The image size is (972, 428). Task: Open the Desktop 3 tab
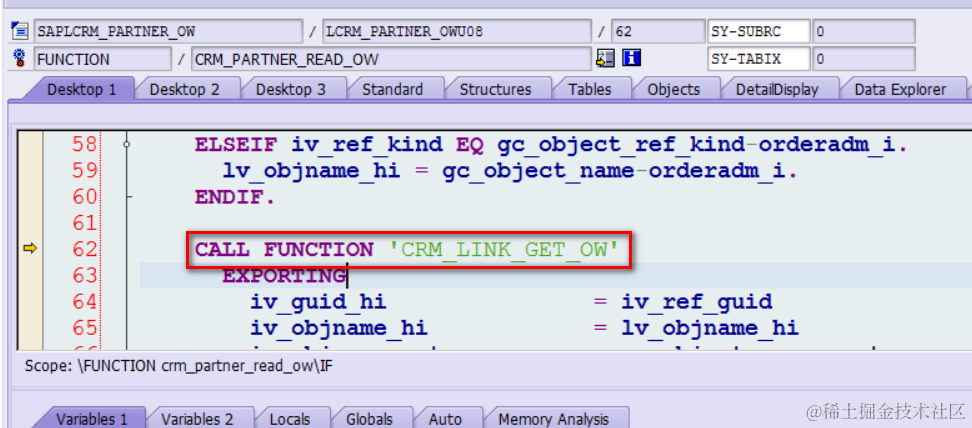291,89
